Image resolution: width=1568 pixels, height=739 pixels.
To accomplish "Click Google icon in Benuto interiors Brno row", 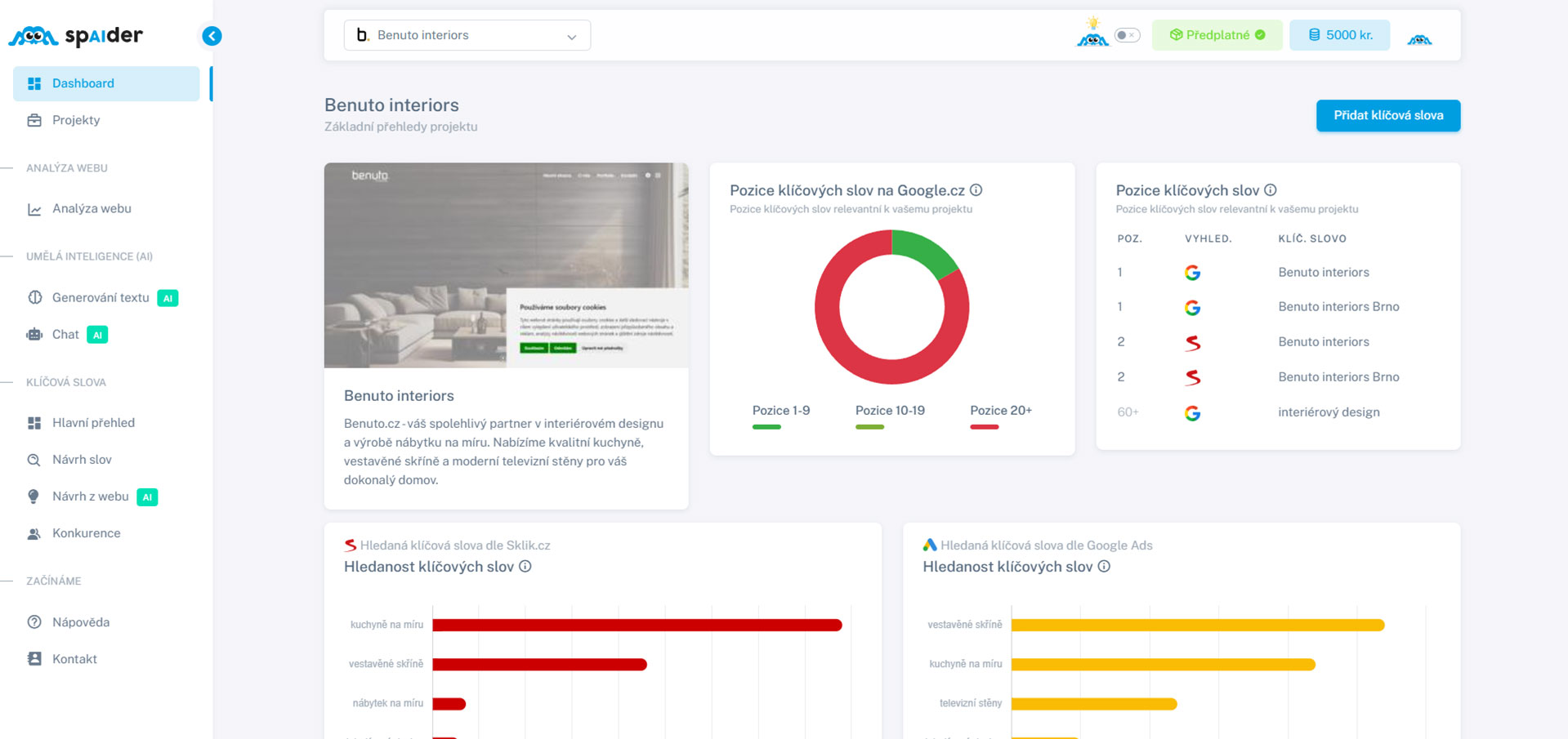I will (1192, 308).
